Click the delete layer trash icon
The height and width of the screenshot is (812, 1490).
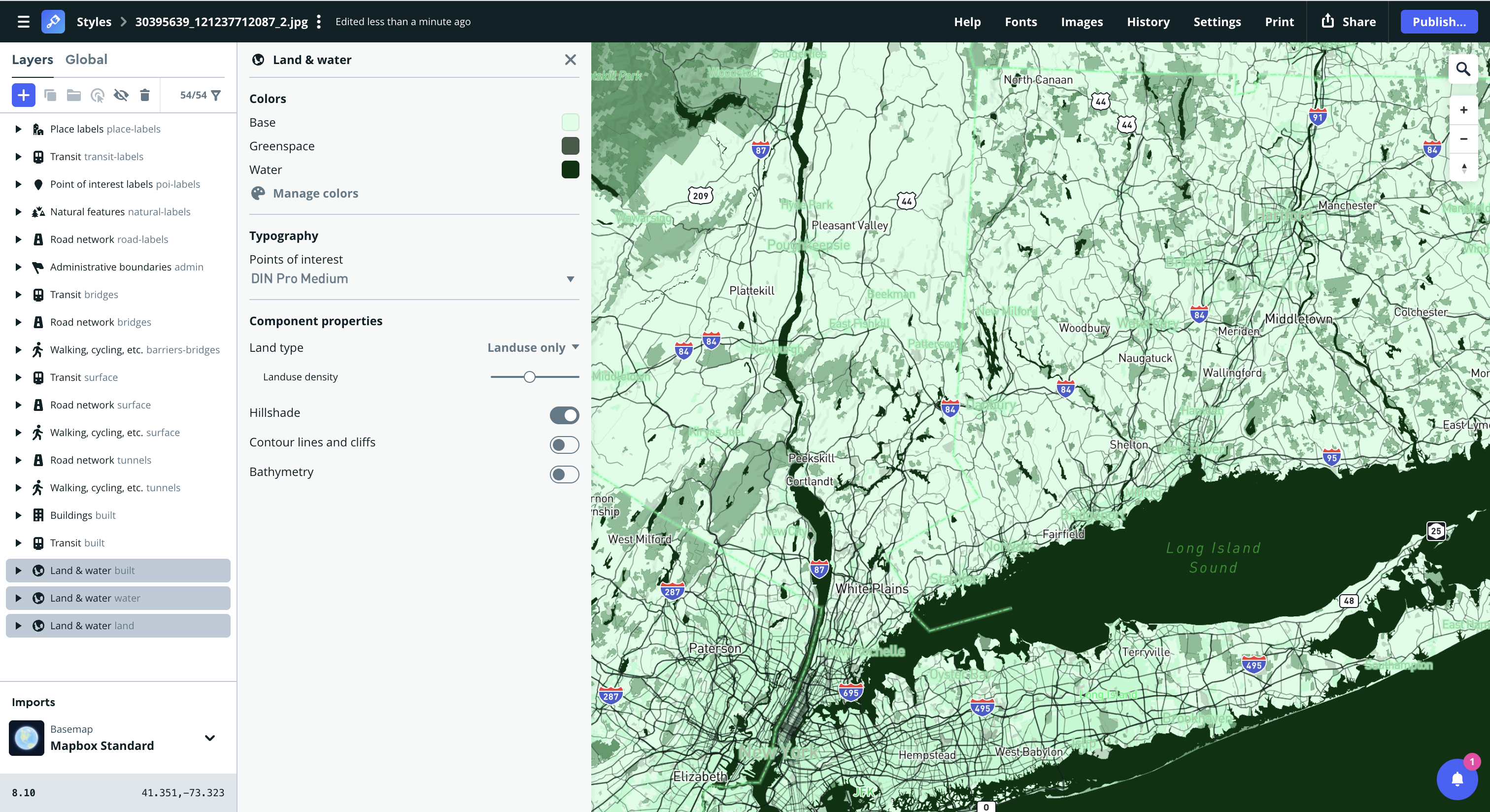click(x=144, y=95)
